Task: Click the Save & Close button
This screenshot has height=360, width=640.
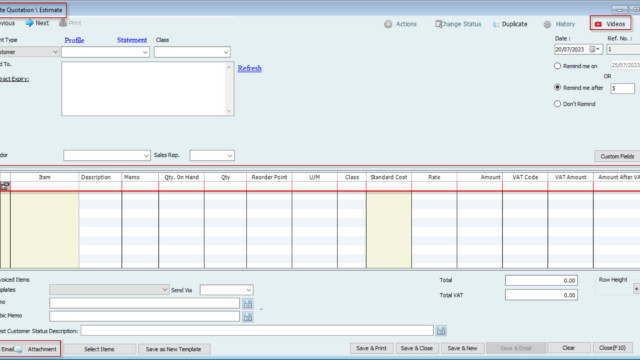Action: coord(416,348)
